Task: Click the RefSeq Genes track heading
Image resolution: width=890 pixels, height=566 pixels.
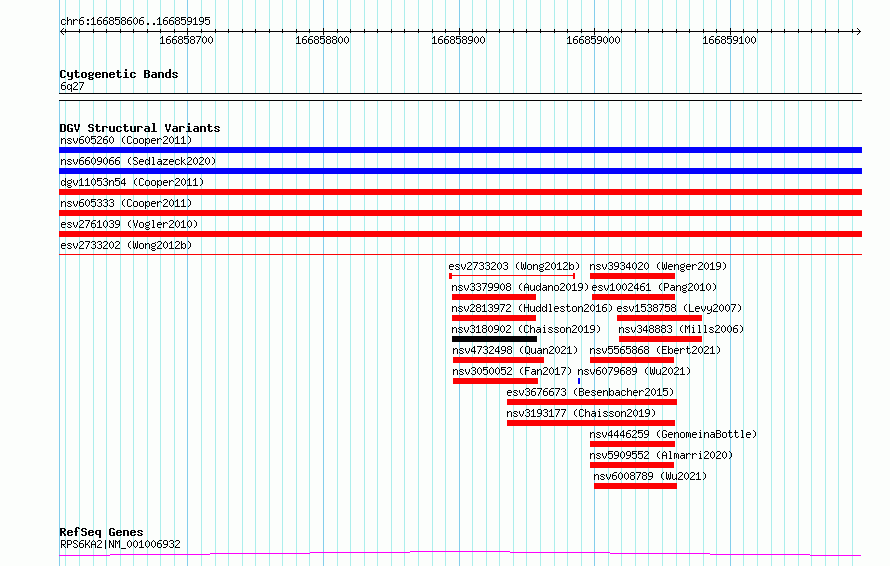Action: (x=101, y=532)
